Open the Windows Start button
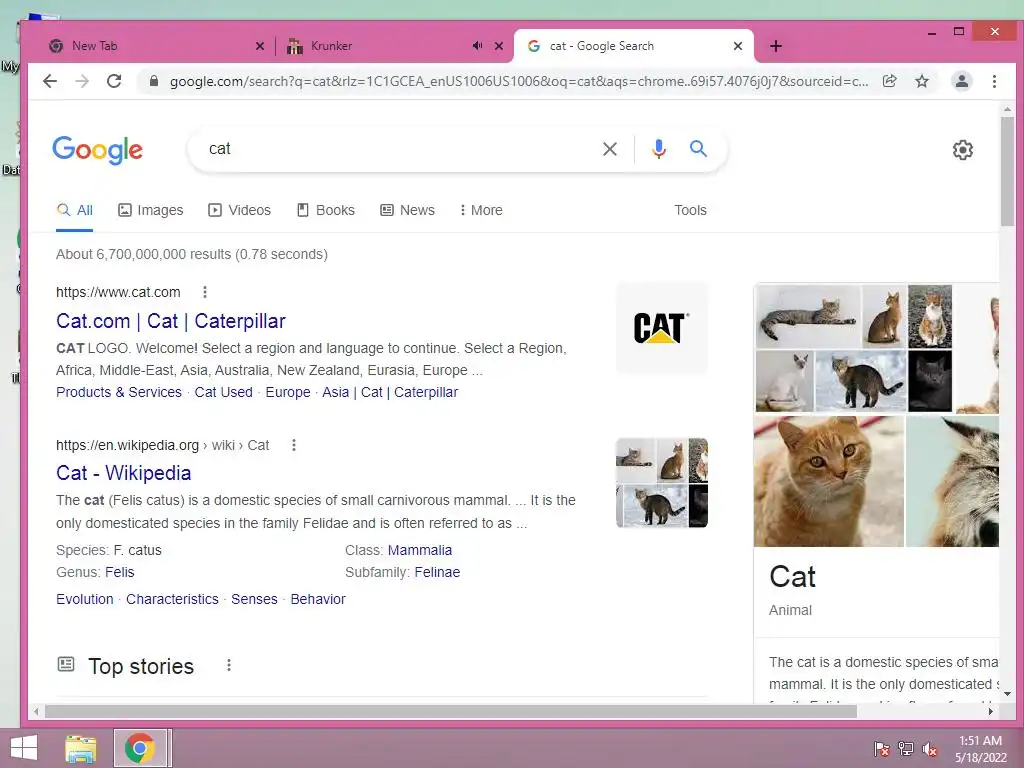1024x768 pixels. coord(24,748)
